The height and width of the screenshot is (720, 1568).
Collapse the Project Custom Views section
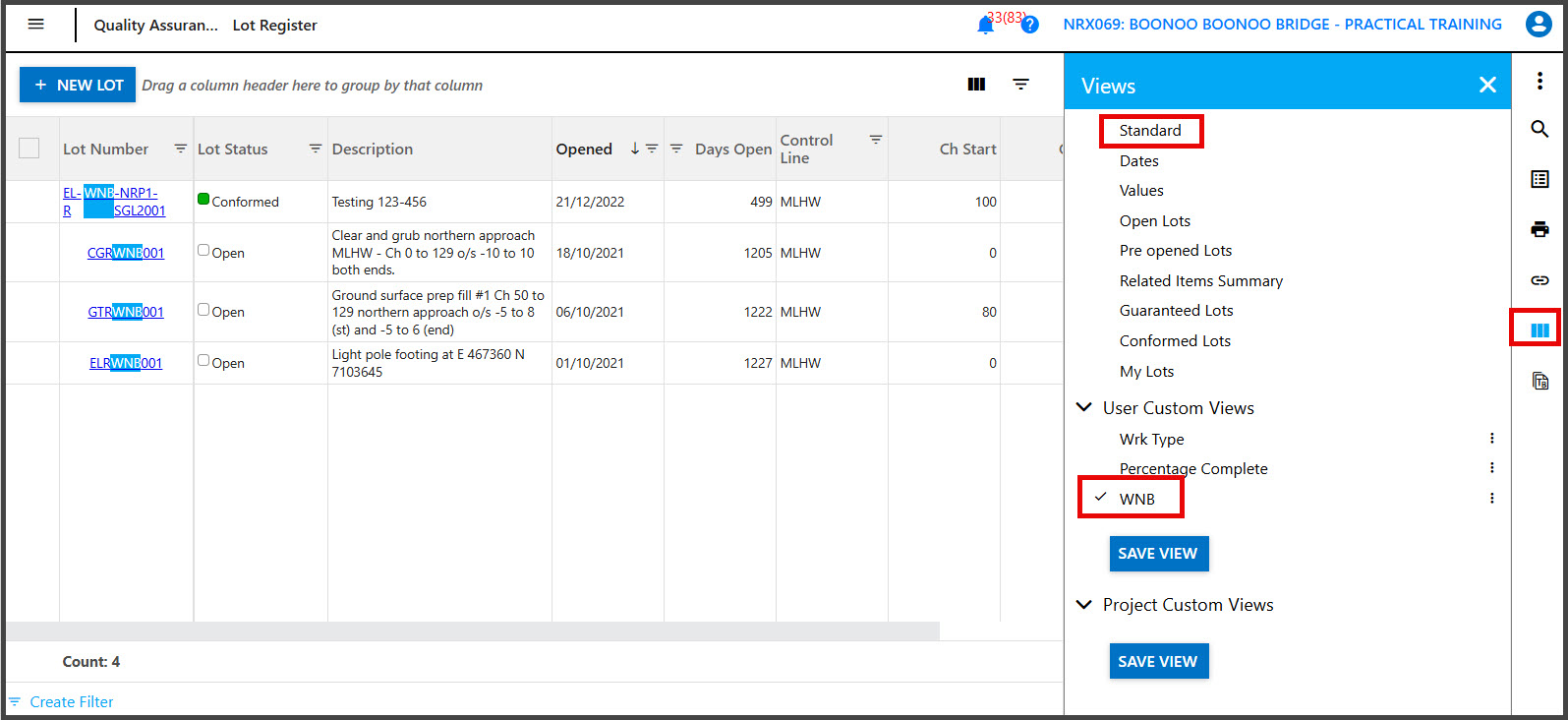[x=1084, y=604]
